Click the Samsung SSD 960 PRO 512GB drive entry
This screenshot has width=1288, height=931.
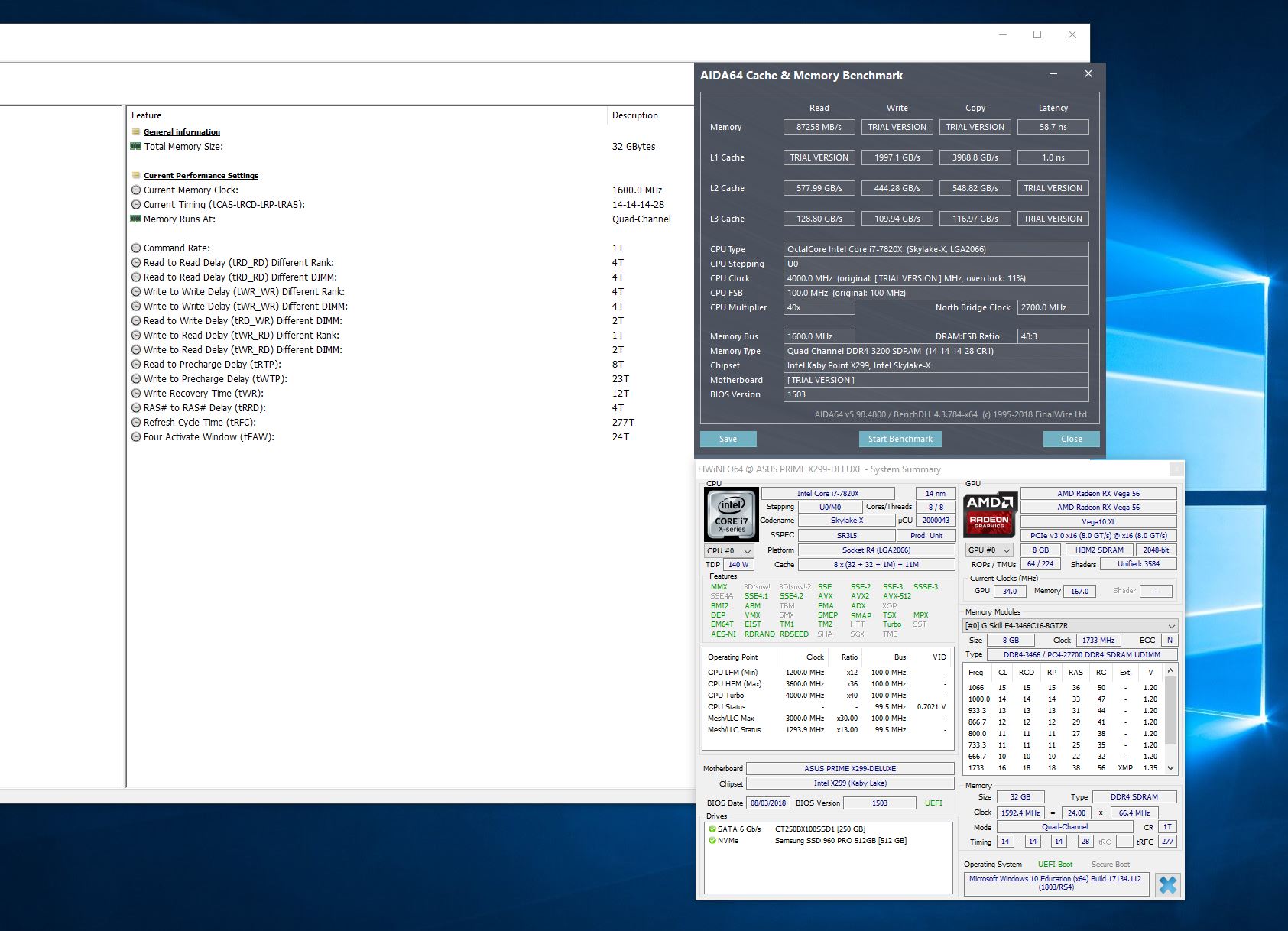tap(840, 841)
